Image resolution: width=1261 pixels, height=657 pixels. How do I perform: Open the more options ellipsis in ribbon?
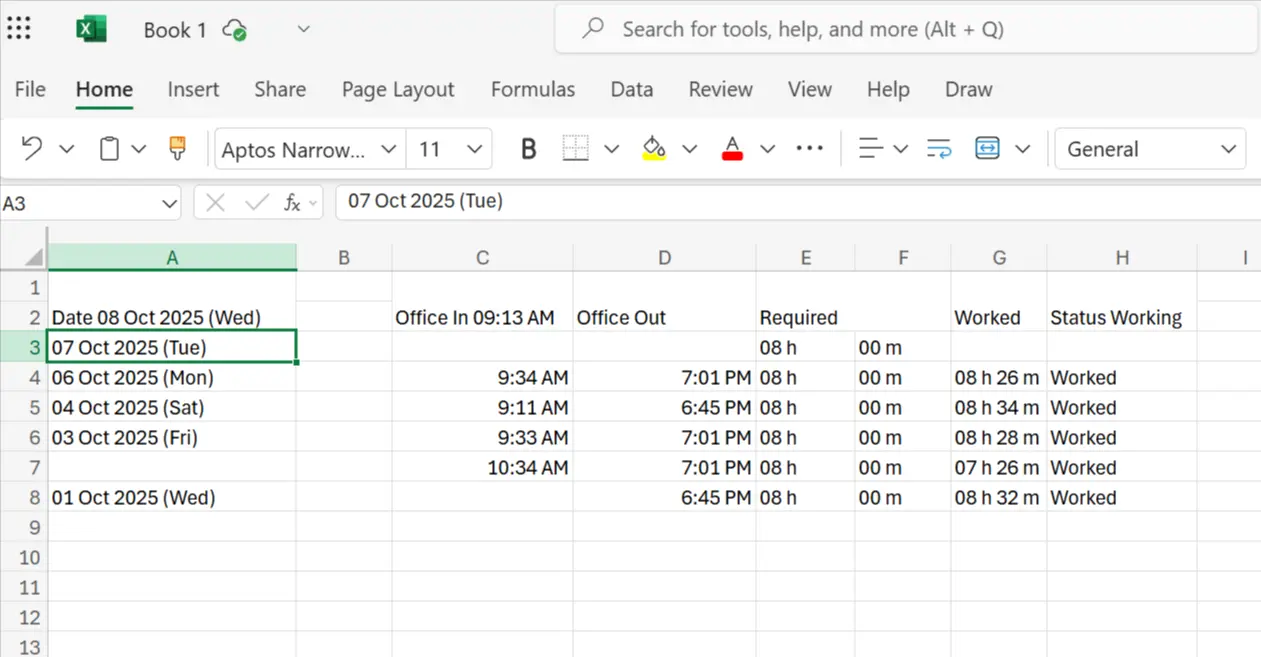pyautogui.click(x=809, y=149)
